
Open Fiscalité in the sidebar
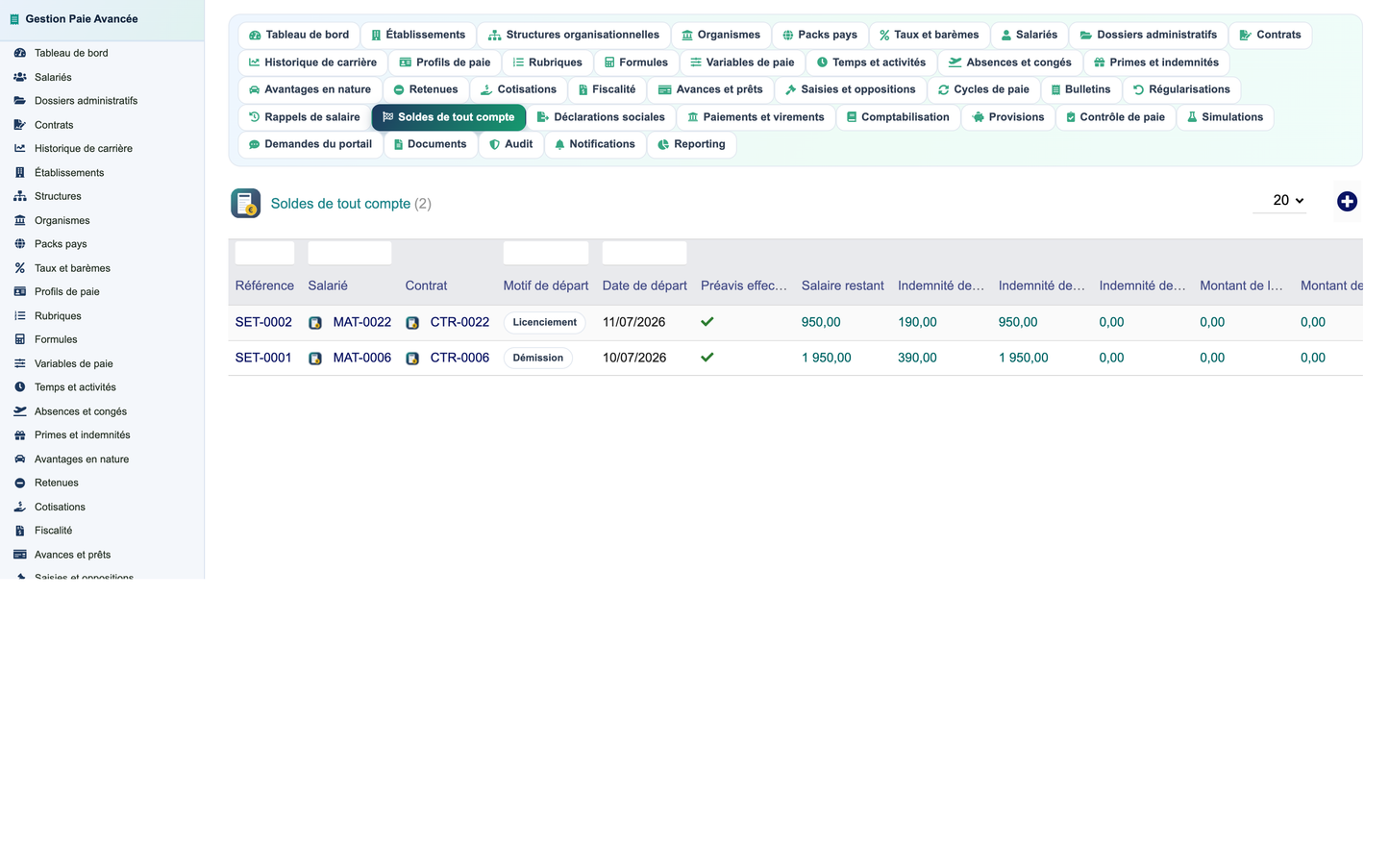pos(54,531)
